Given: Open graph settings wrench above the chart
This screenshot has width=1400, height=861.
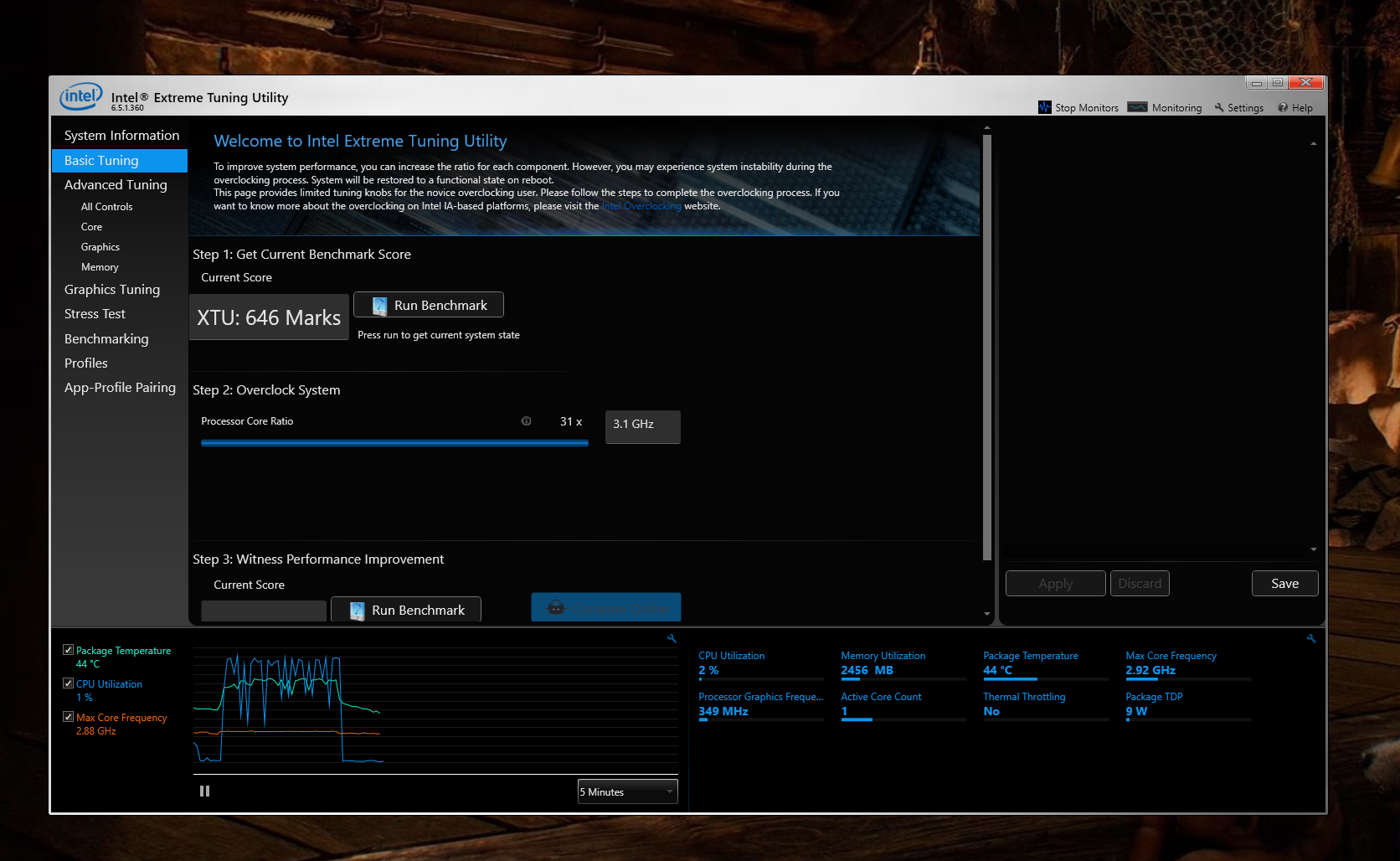Looking at the screenshot, I should pyautogui.click(x=672, y=638).
